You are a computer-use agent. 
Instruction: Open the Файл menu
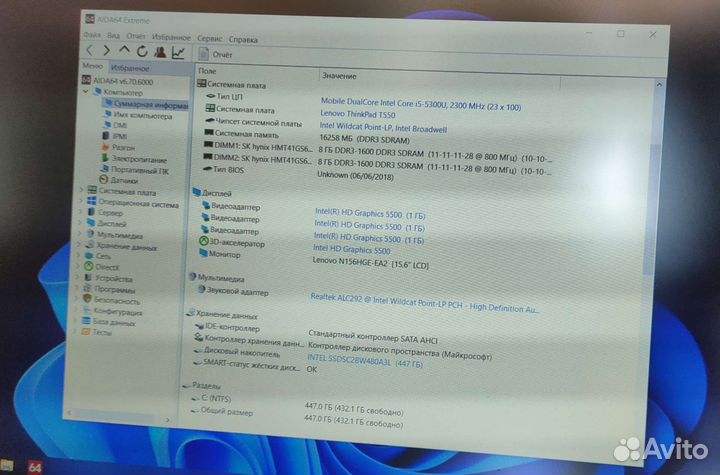[92, 35]
